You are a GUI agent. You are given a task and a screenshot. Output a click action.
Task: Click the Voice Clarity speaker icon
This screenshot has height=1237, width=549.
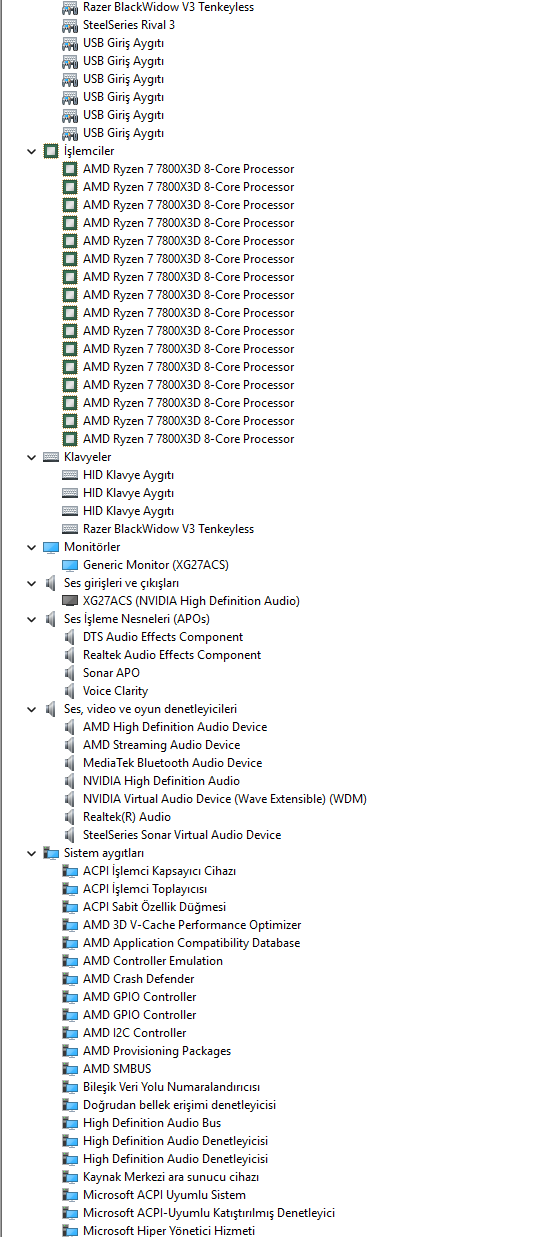coord(70,691)
